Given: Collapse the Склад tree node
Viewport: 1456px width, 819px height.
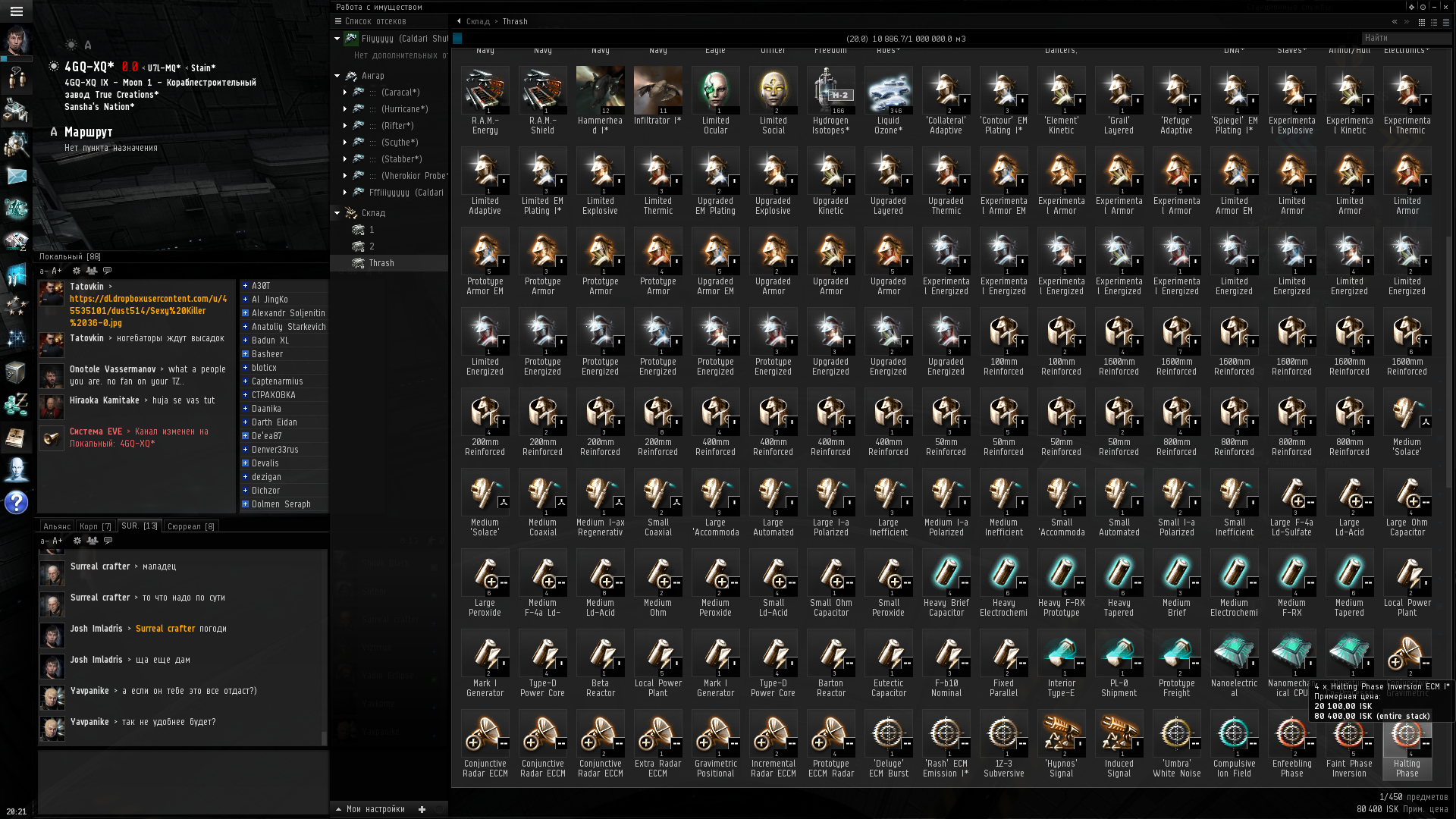Looking at the screenshot, I should [337, 213].
